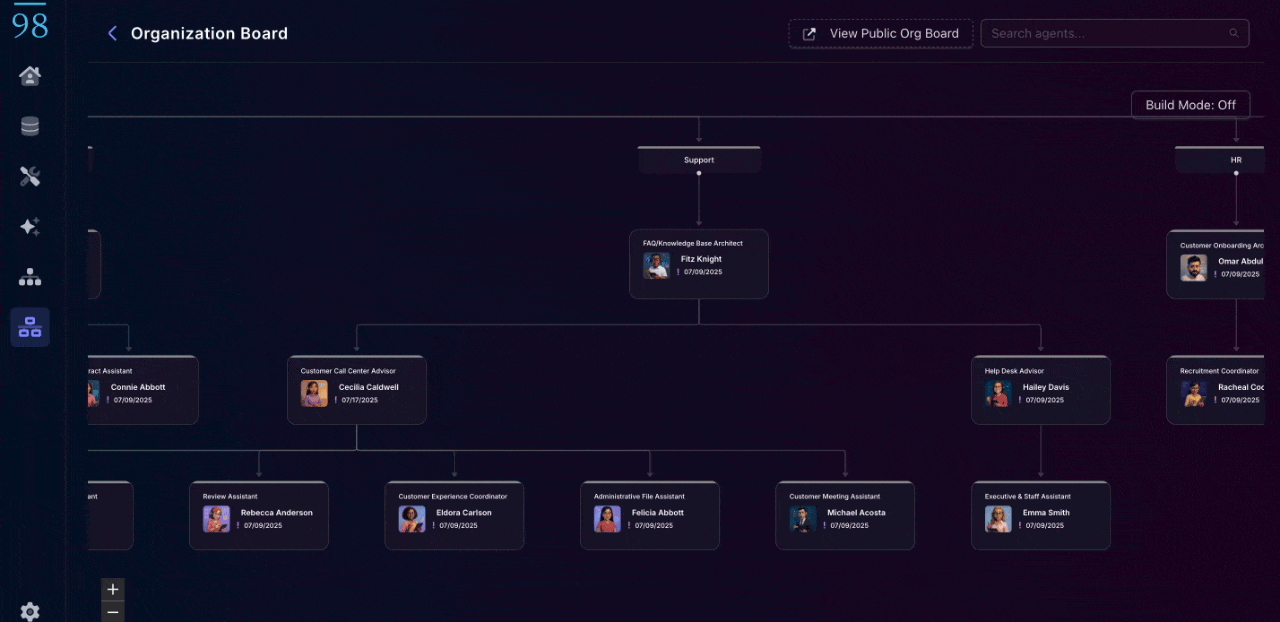
Task: Click the 98 logo at top left
Action: [30, 22]
